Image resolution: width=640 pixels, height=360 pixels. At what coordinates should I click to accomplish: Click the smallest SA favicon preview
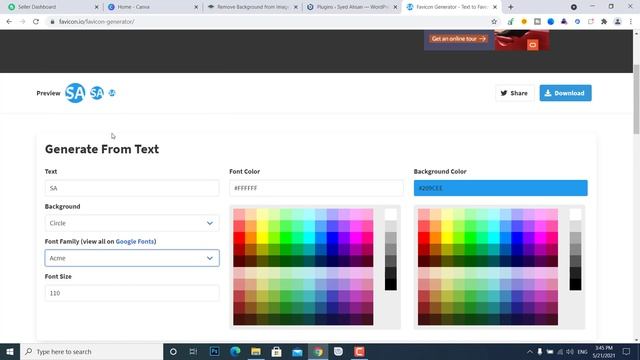pyautogui.click(x=112, y=93)
